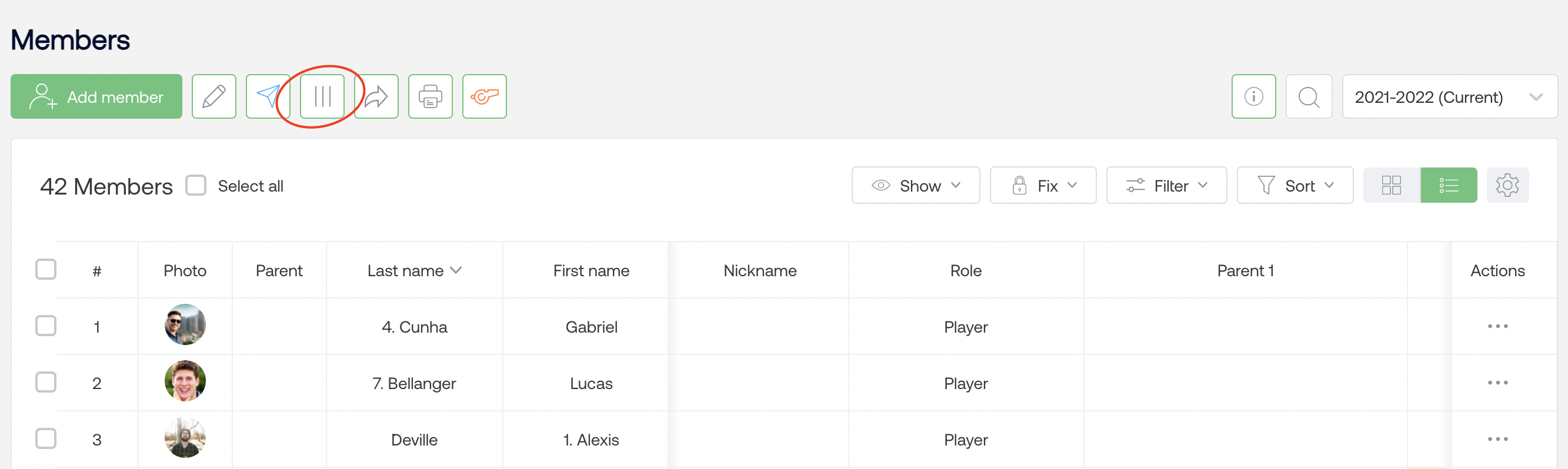Expand the Show dropdown
This screenshot has height=469, width=1568.
(x=916, y=185)
